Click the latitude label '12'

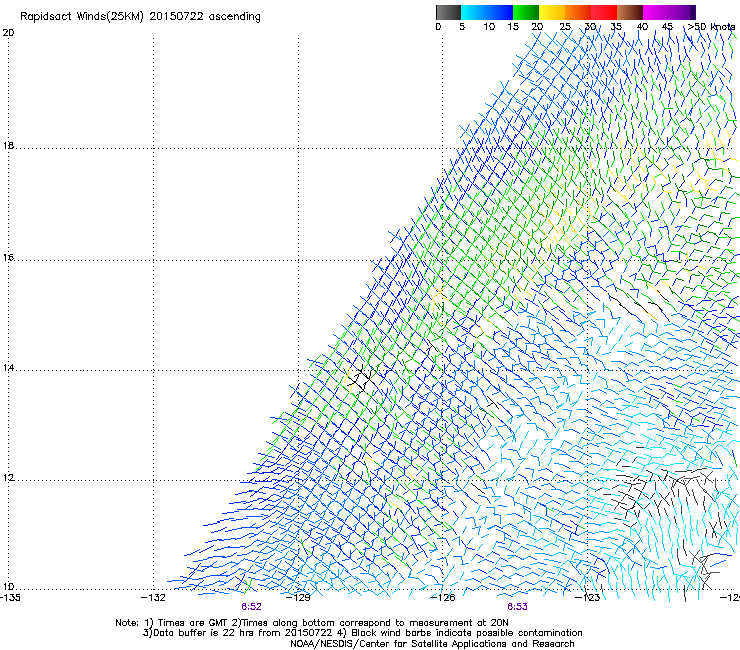coord(8,478)
